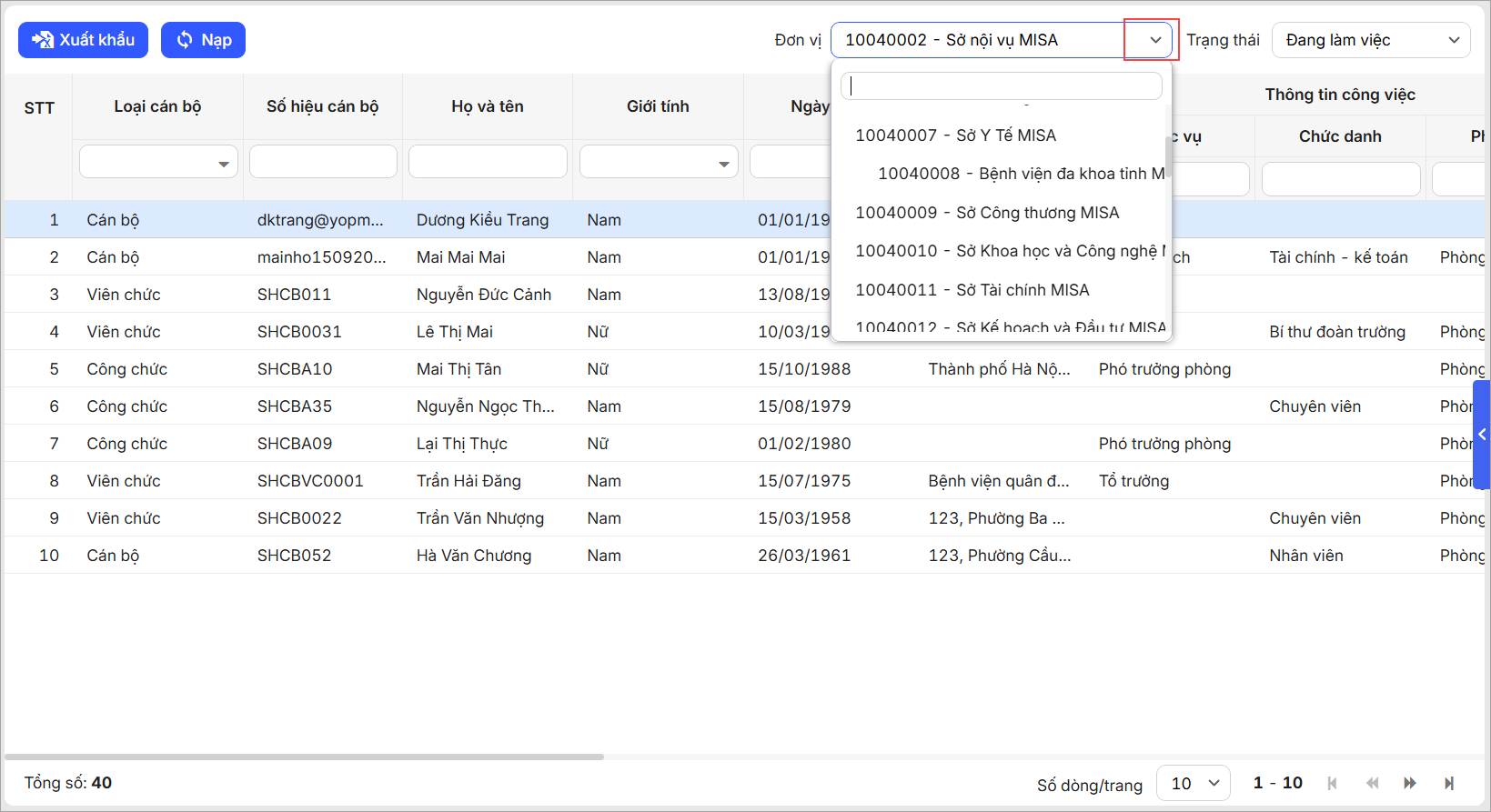Image resolution: width=1491 pixels, height=812 pixels.
Task: Click the horizontal table scrollbar
Action: [x=304, y=757]
